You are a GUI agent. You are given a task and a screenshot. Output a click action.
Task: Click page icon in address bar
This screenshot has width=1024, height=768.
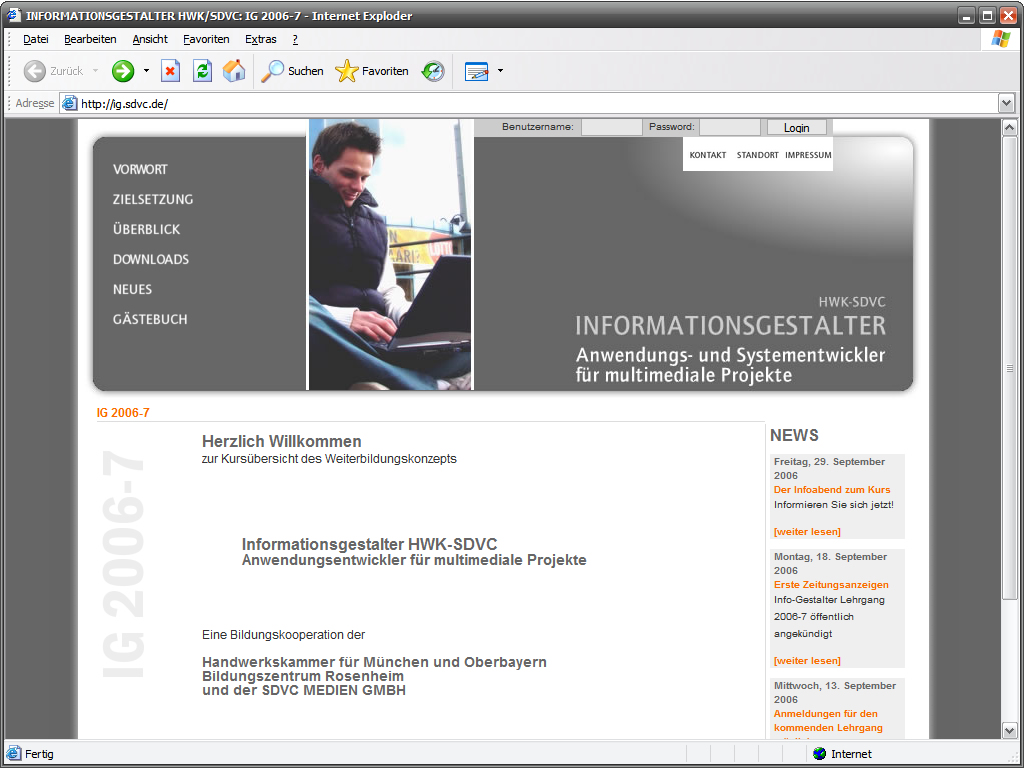click(x=69, y=103)
